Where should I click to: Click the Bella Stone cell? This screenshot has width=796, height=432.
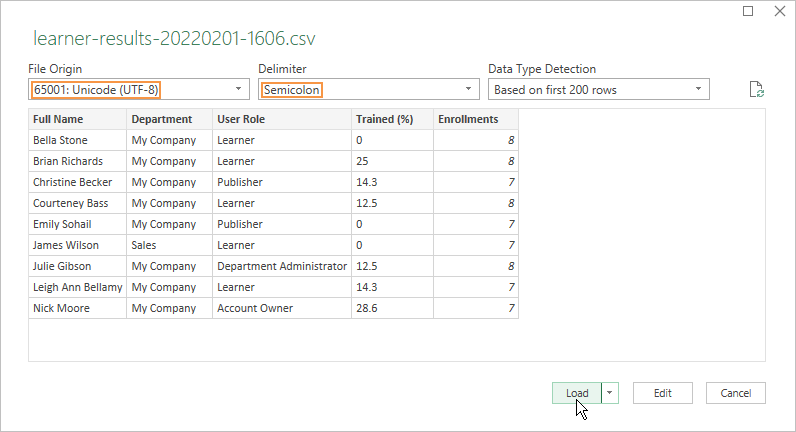[x=78, y=140]
